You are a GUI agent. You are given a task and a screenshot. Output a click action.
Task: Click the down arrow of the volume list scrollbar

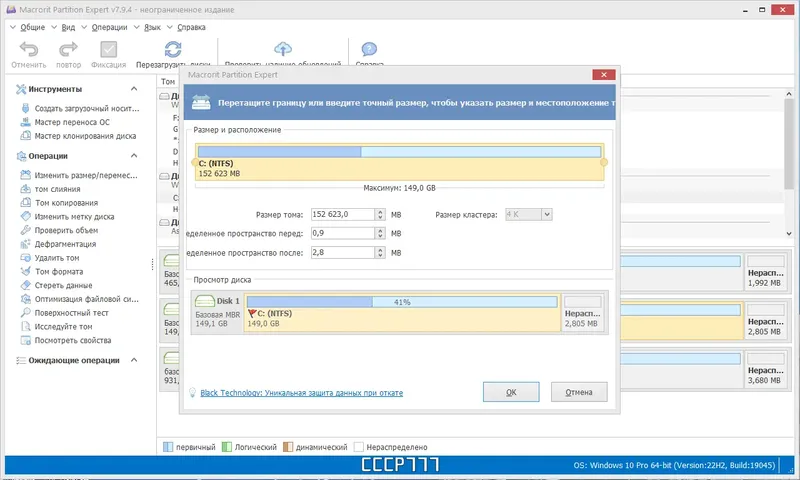tap(789, 233)
